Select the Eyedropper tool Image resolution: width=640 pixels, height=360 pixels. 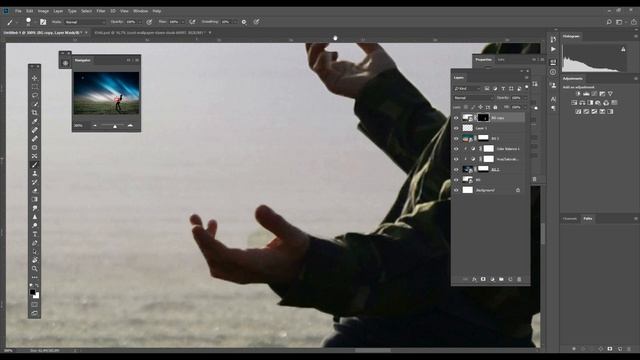pyautogui.click(x=35, y=121)
